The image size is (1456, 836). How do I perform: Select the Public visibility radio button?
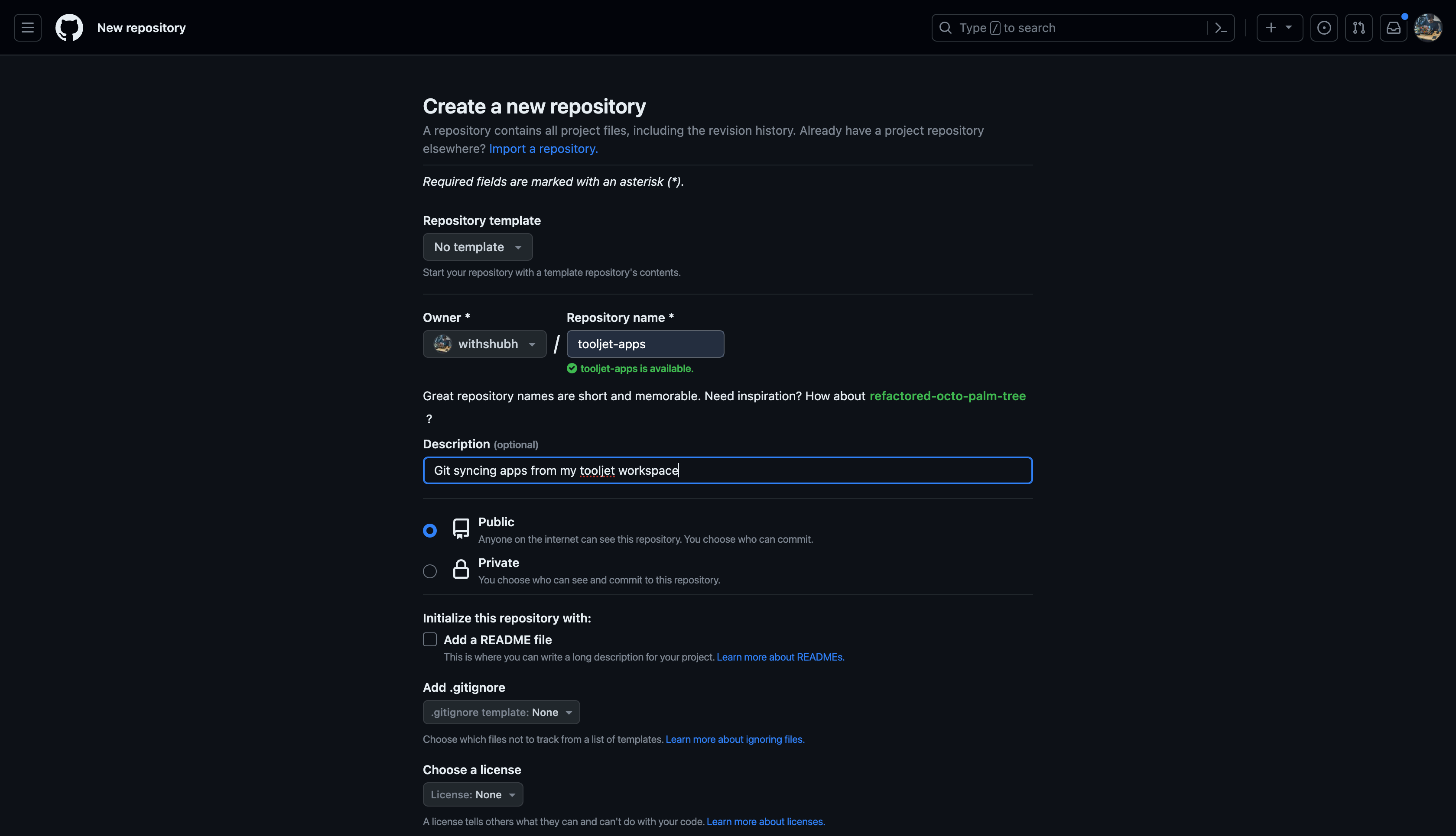tap(429, 531)
